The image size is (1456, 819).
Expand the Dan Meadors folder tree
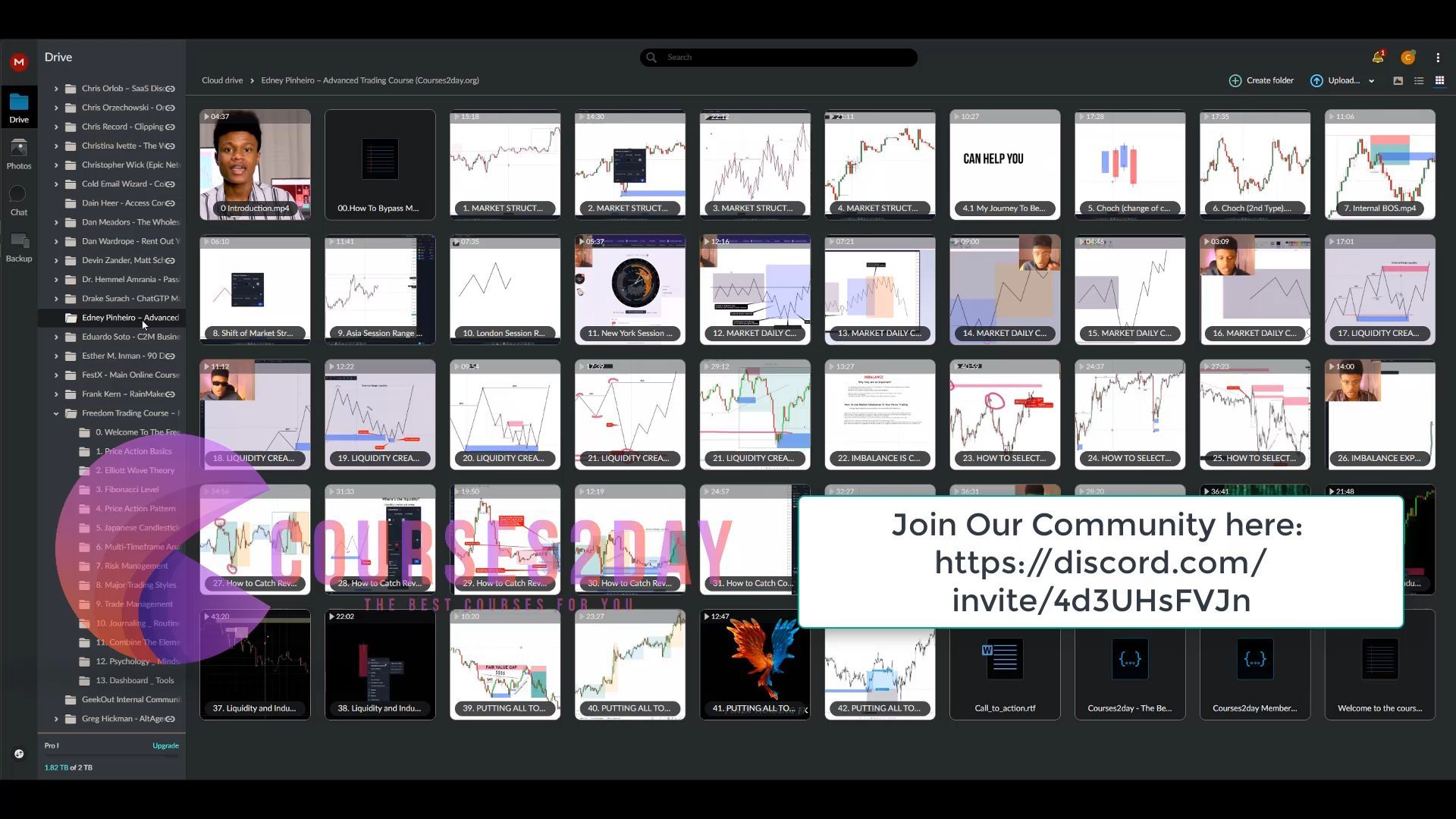56,222
